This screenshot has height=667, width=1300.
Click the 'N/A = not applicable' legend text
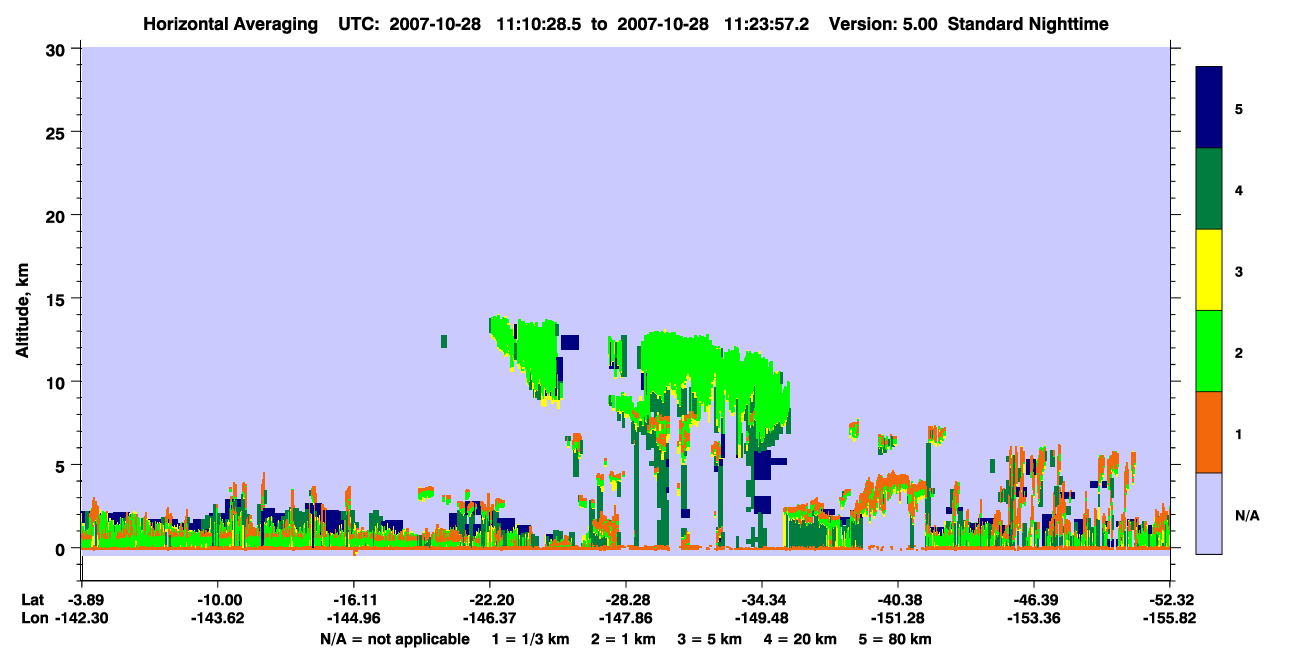pos(394,639)
